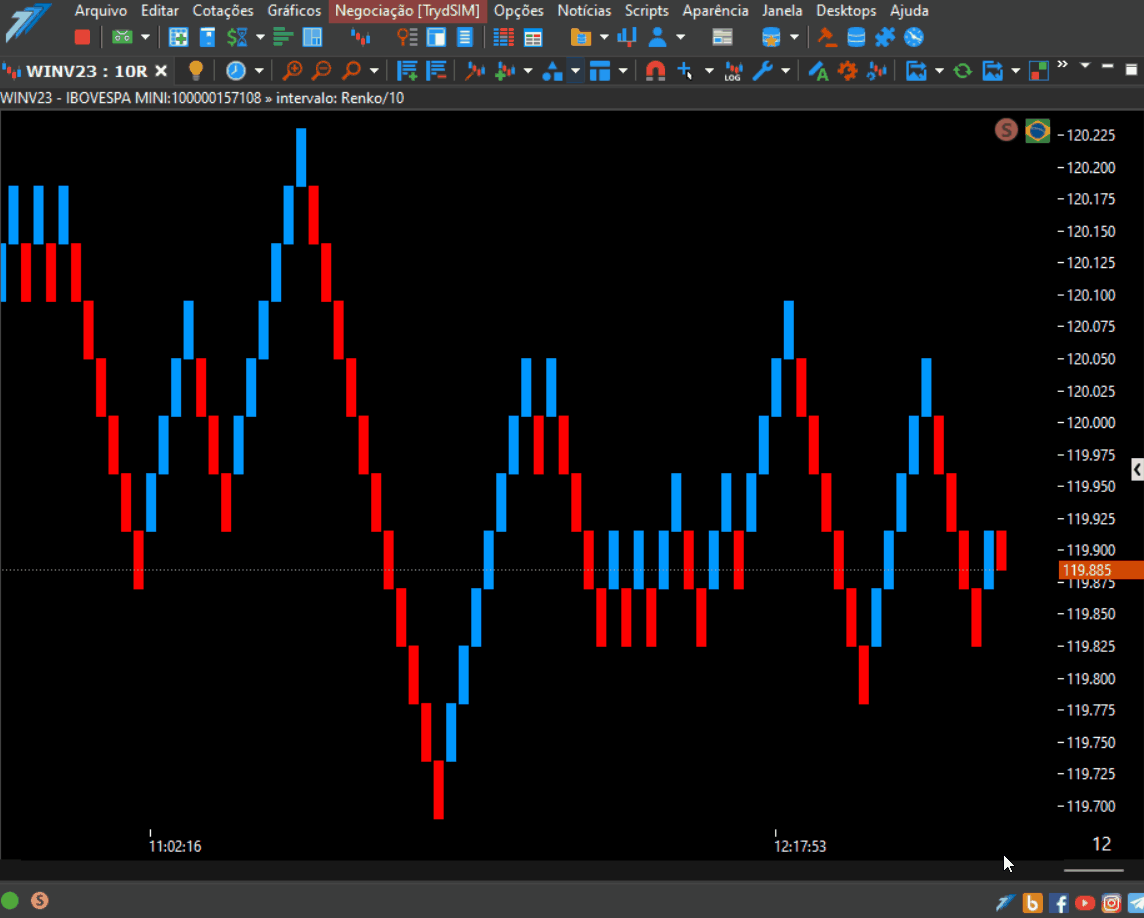
Task: Click the database with star icon
Action: coord(771,36)
